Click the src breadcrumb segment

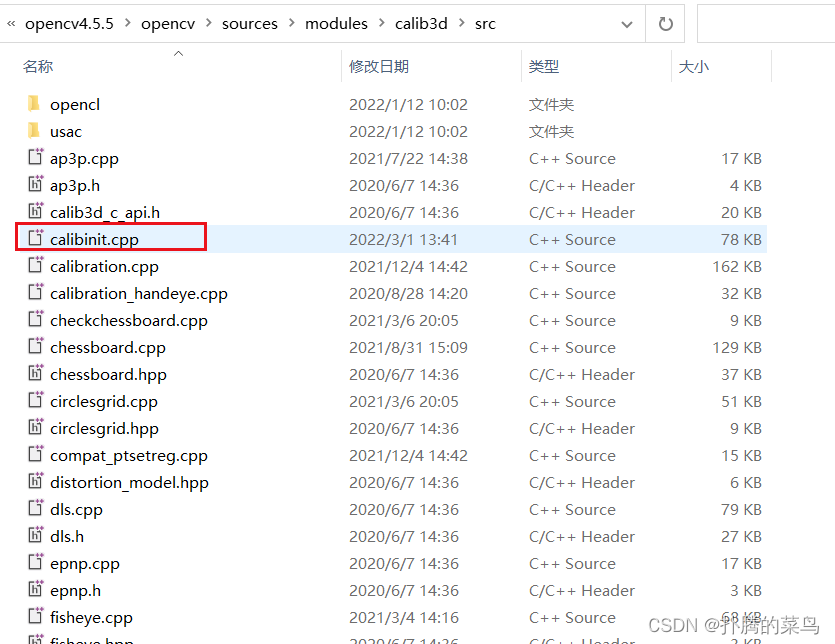tap(485, 24)
